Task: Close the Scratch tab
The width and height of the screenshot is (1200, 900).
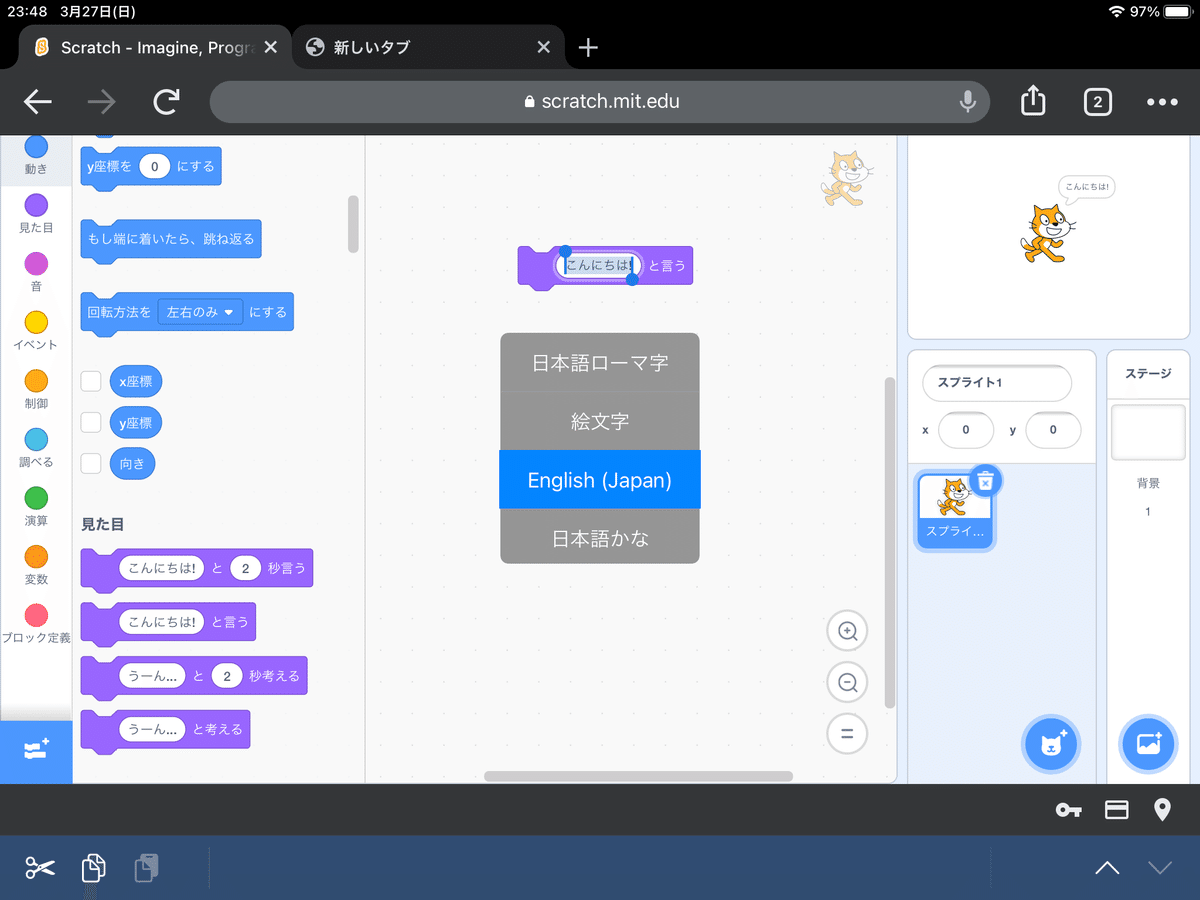Action: pyautogui.click(x=269, y=47)
